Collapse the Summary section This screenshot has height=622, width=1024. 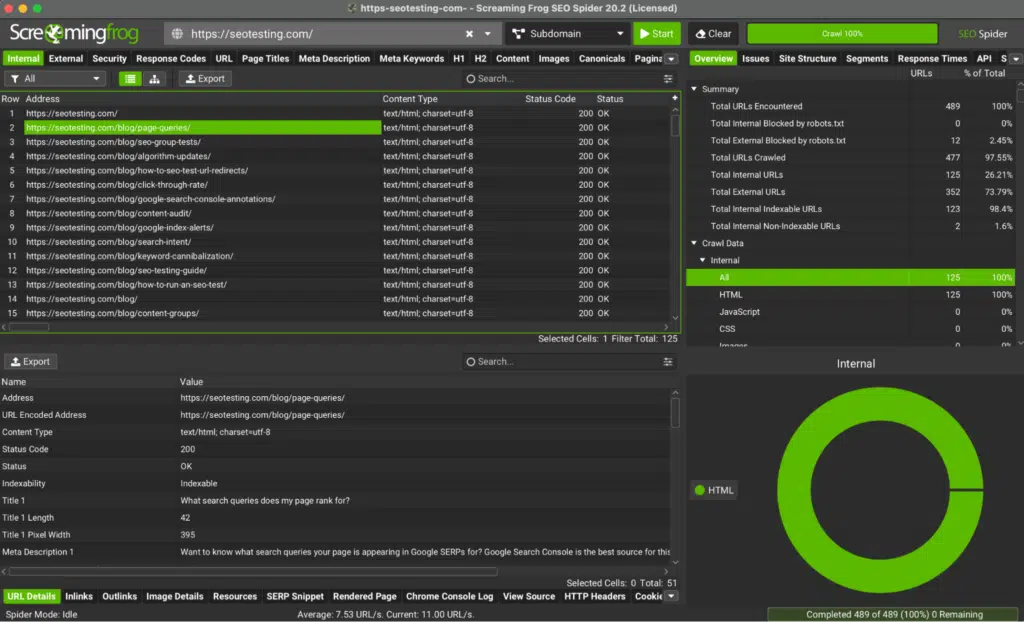(694, 89)
